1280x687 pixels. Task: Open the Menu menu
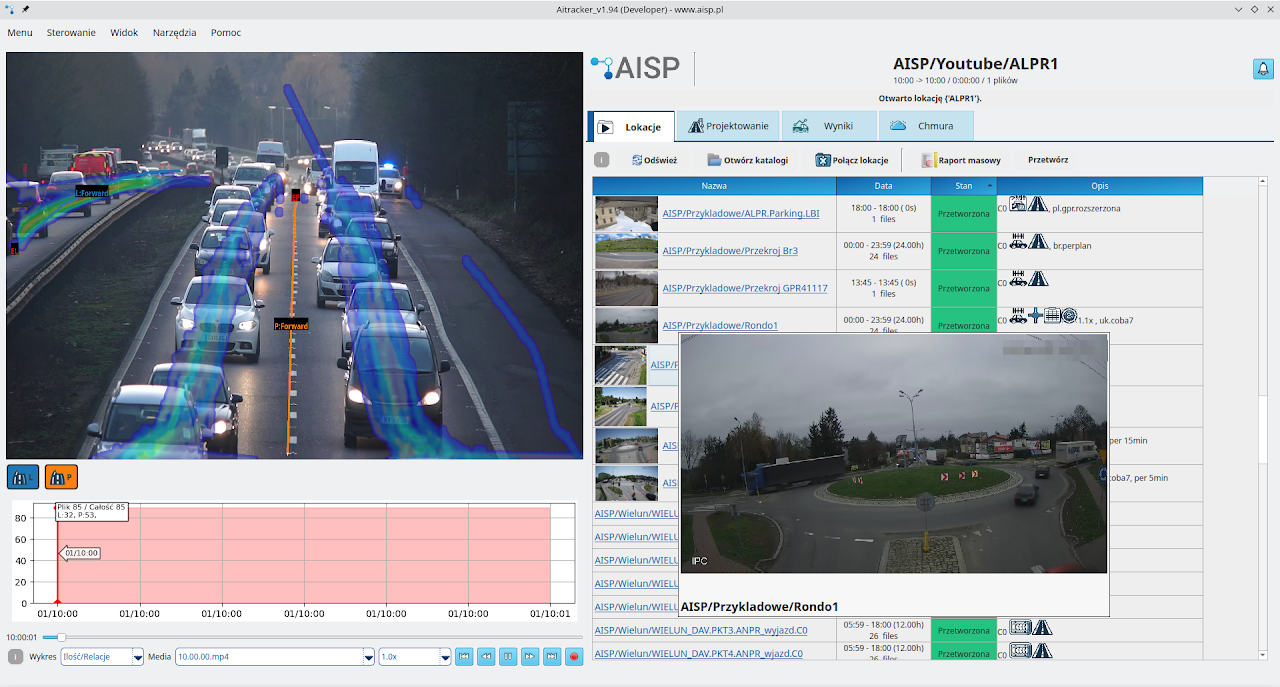[x=20, y=32]
